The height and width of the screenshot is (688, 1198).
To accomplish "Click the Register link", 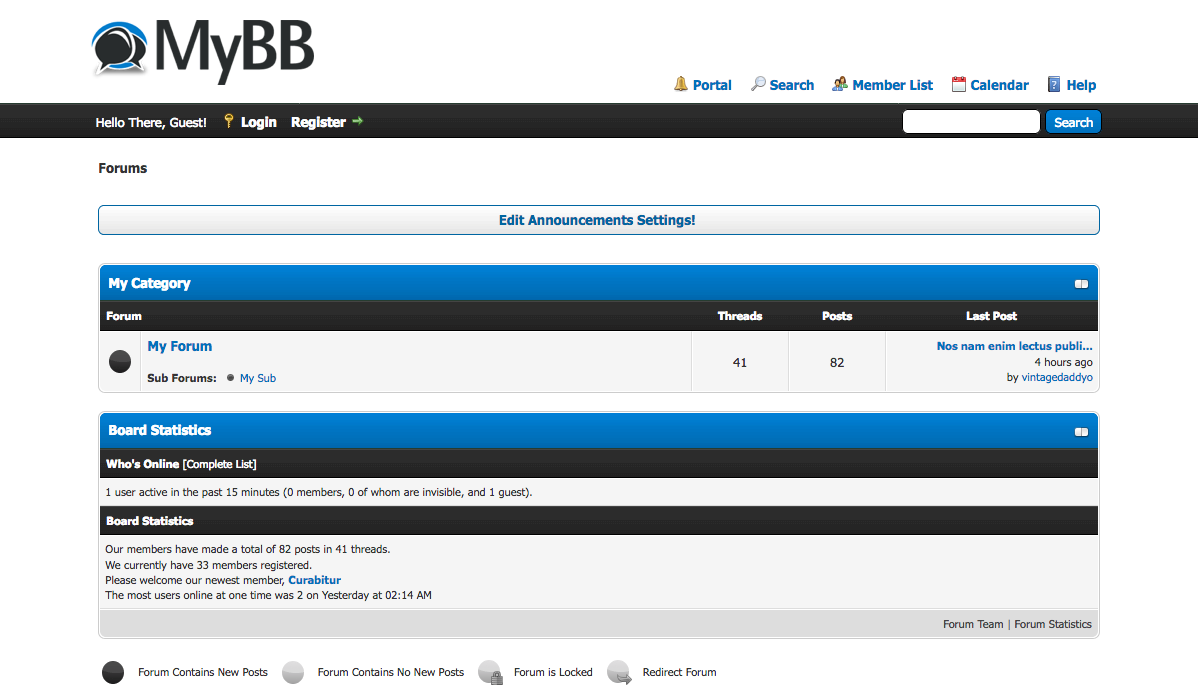I will [318, 122].
